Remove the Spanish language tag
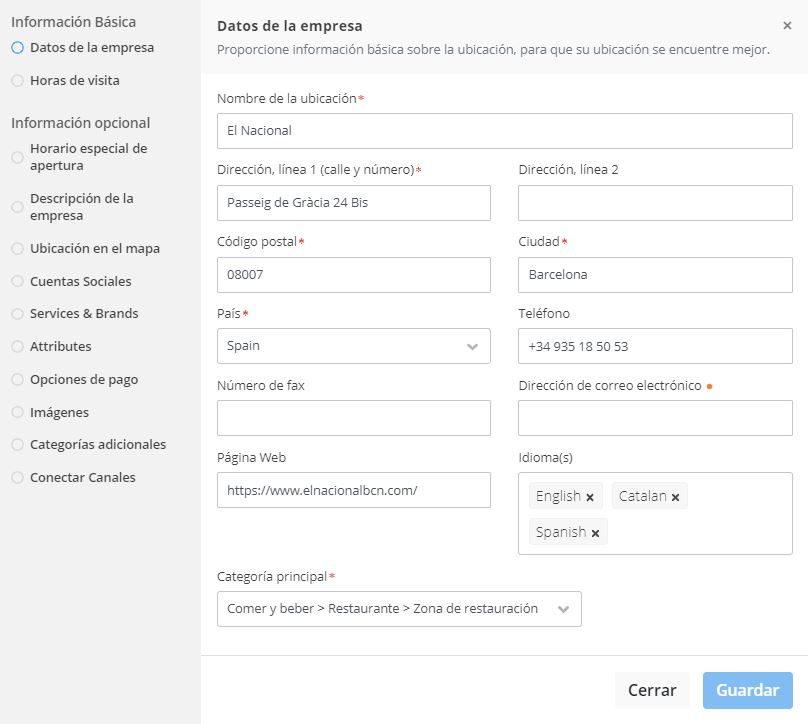Image resolution: width=808 pixels, height=724 pixels. [595, 533]
